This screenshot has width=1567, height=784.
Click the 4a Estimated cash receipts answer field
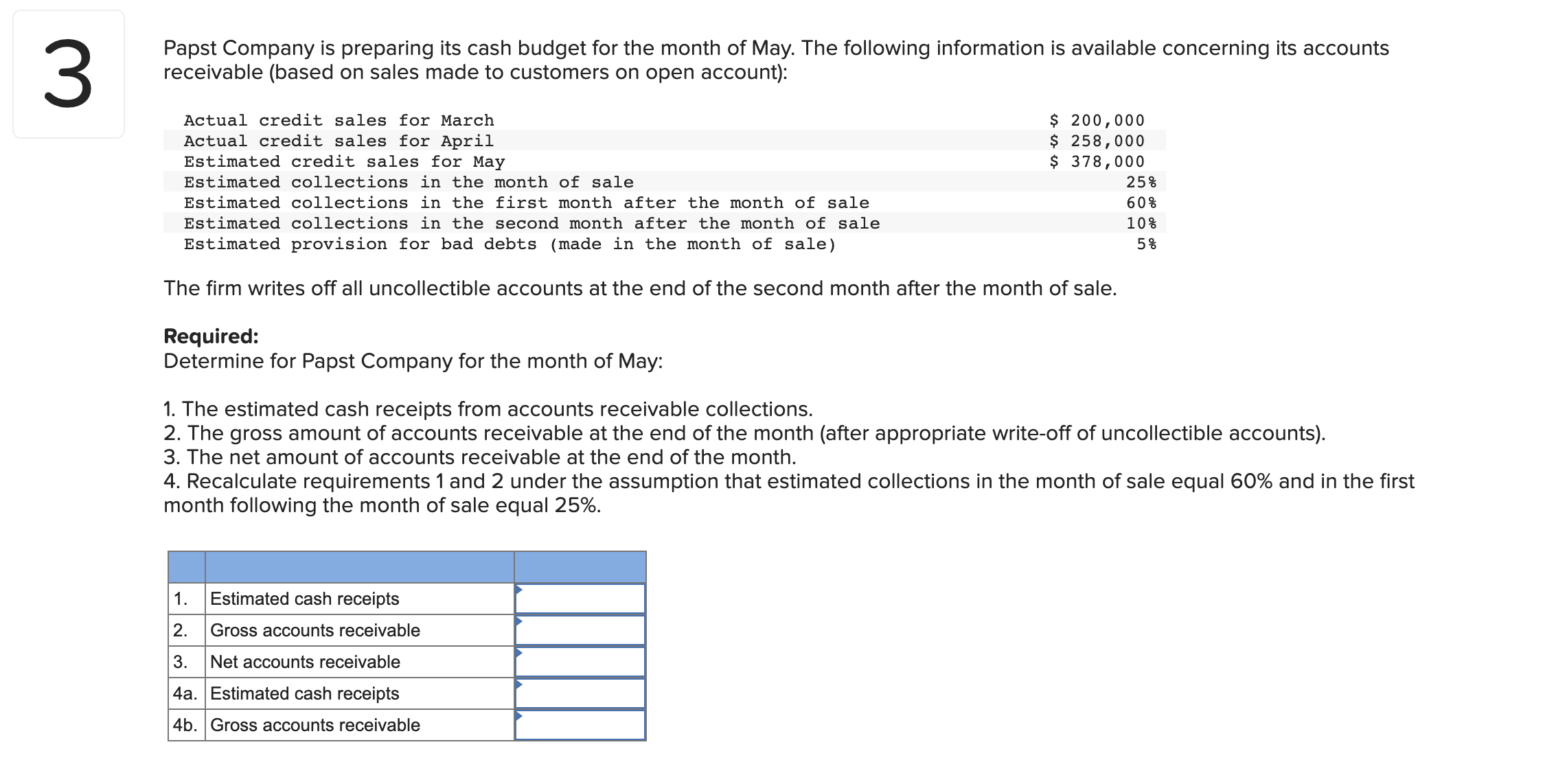tap(580, 693)
